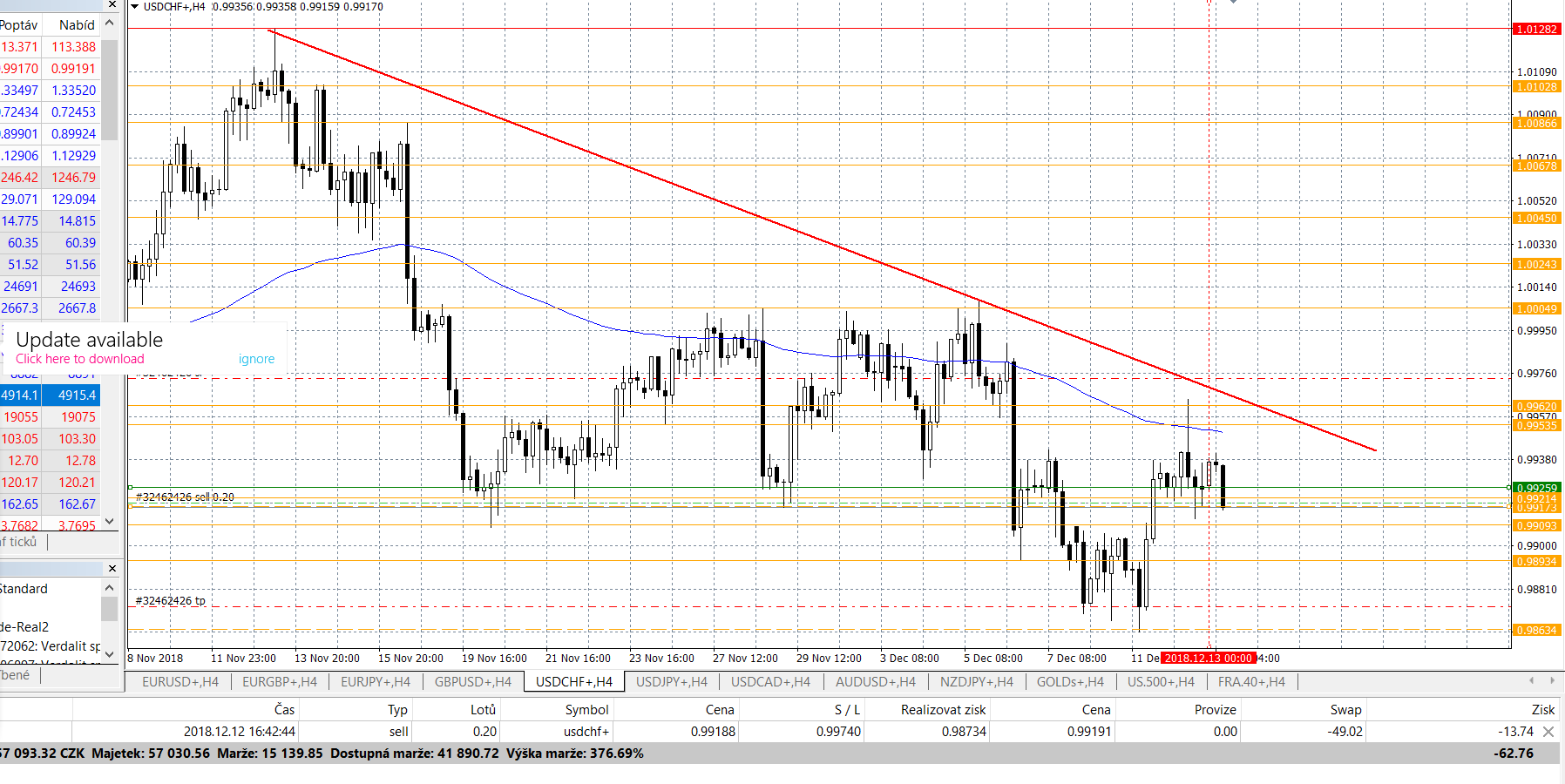This screenshot has height=784, width=1565.
Task: Click the orange 0.98634 price label
Action: pos(1537,630)
